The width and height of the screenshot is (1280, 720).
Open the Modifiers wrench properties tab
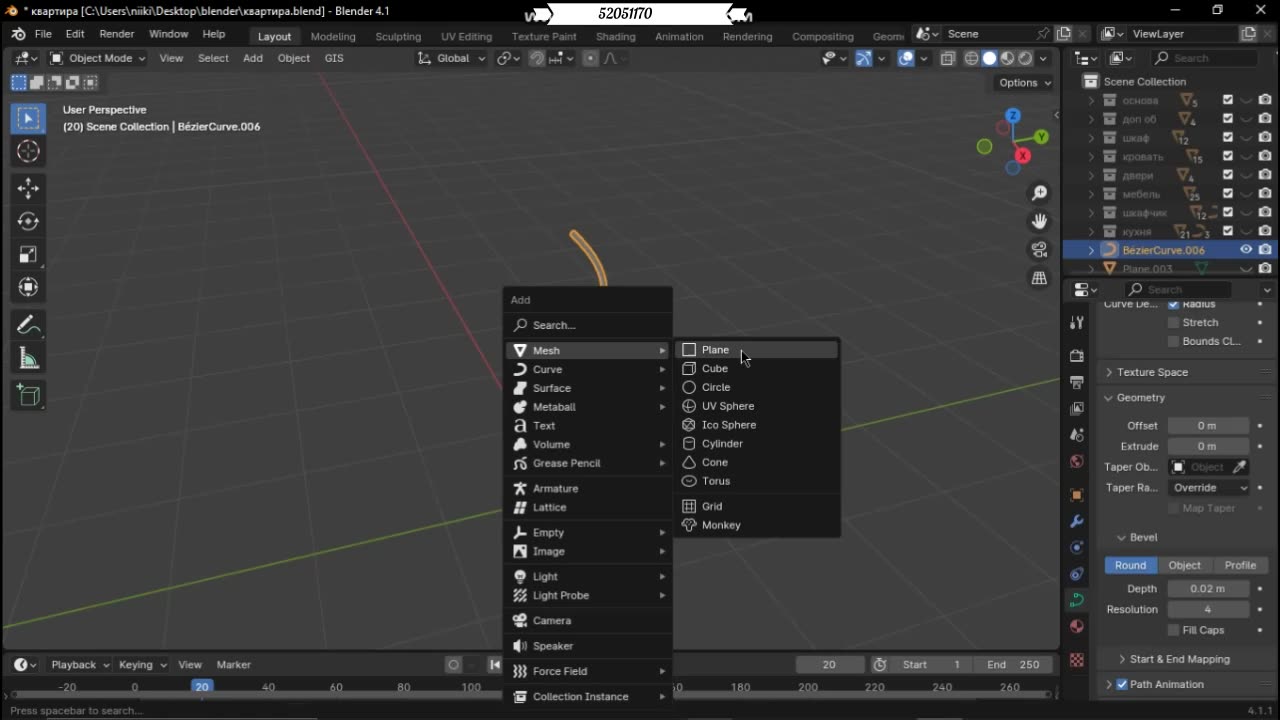tap(1077, 521)
